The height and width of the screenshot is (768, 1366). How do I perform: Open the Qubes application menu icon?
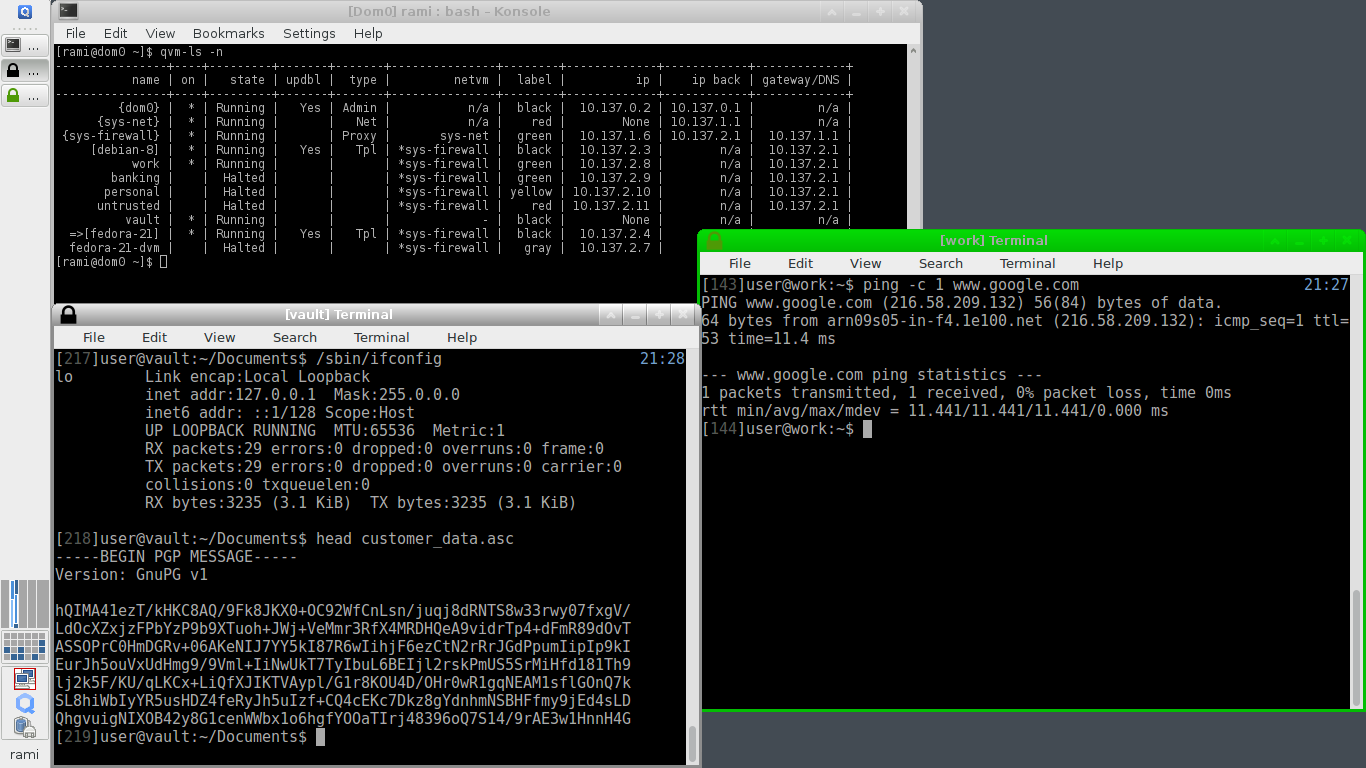coord(25,13)
